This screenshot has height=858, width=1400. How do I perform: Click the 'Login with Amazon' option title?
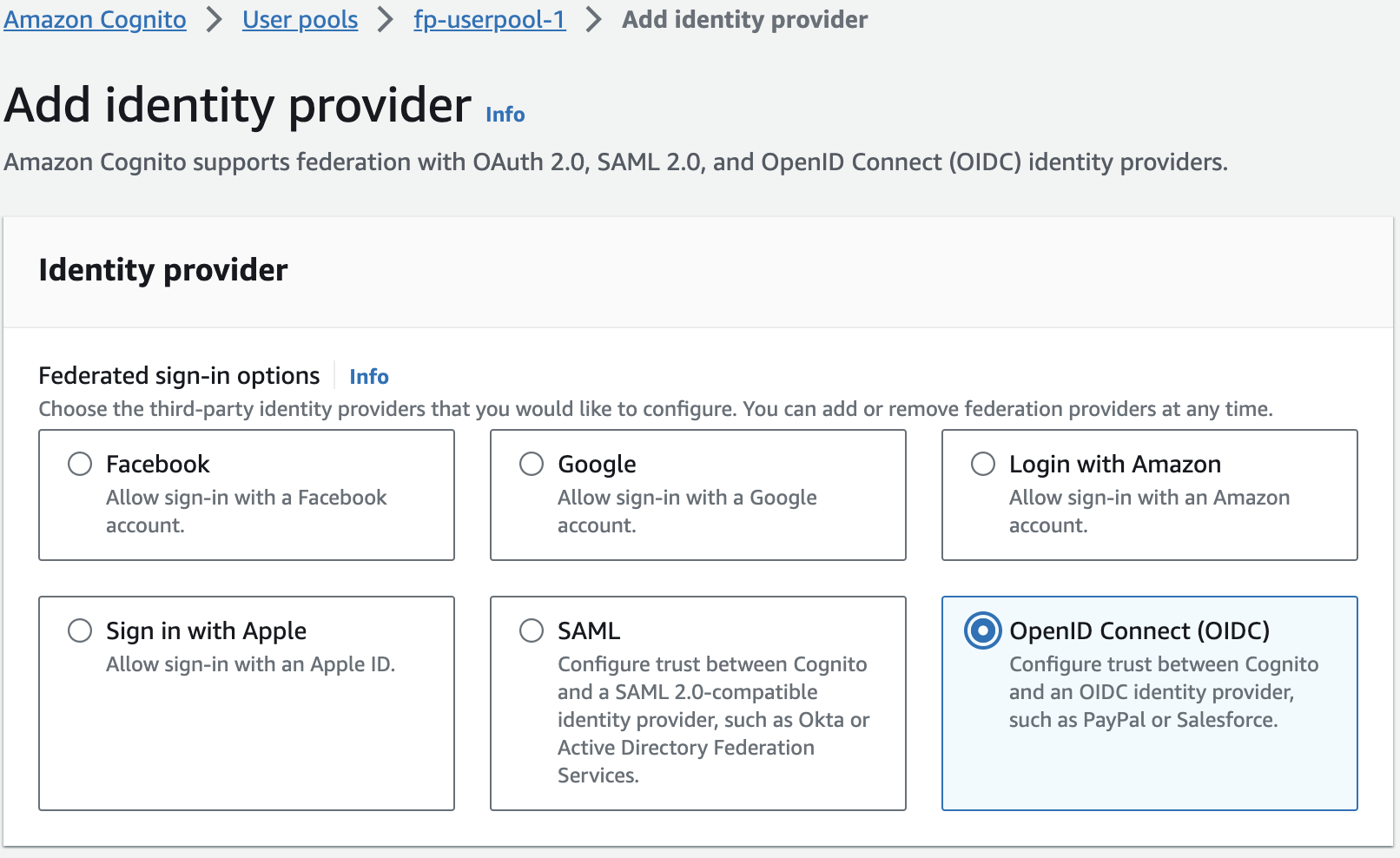pyautogui.click(x=1115, y=464)
